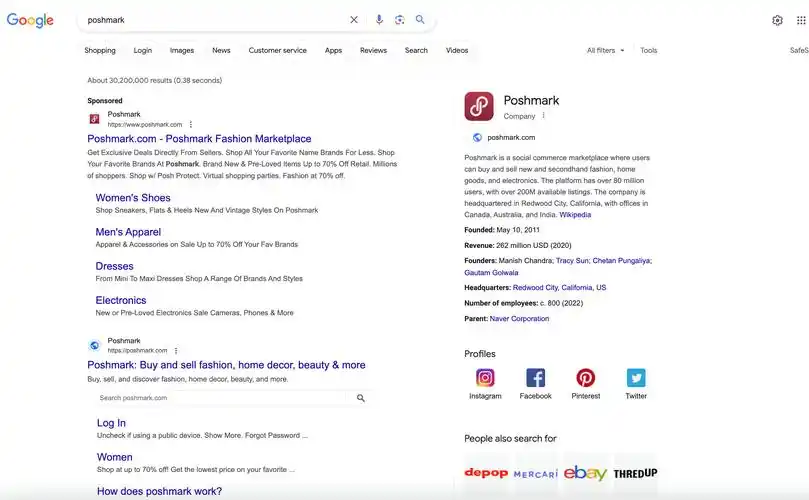Click the Search poshmark.com field
Viewport: 809px width, 500px height.
point(224,398)
